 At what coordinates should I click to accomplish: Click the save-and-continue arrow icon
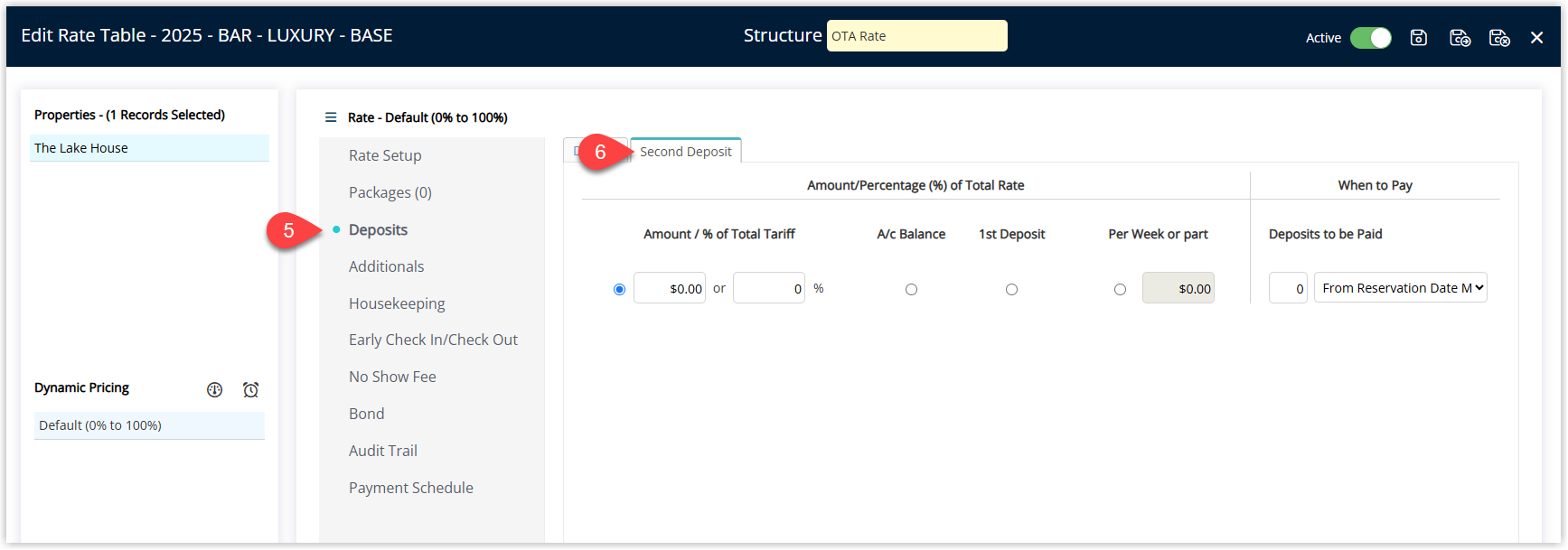tap(1460, 37)
